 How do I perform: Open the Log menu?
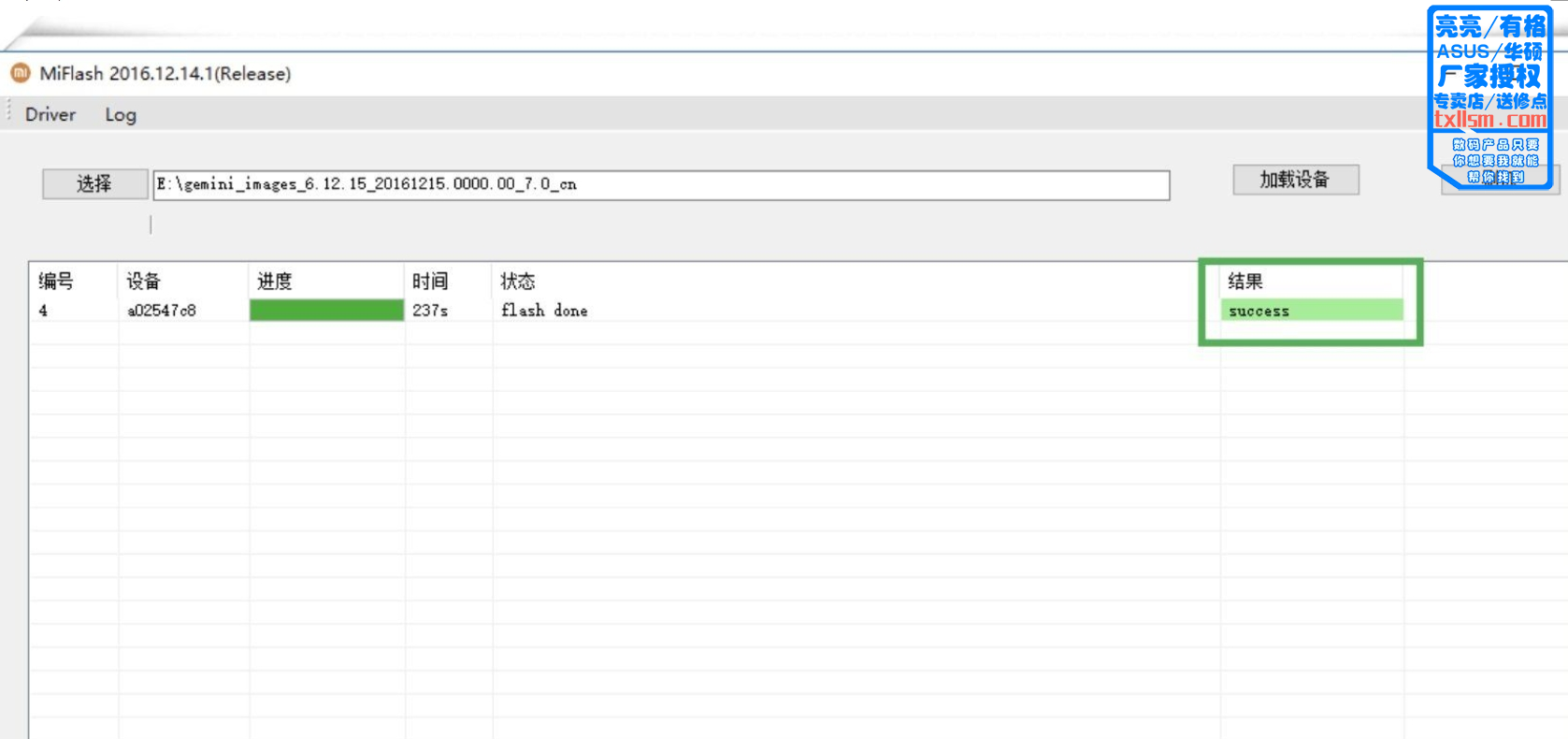coord(121,114)
